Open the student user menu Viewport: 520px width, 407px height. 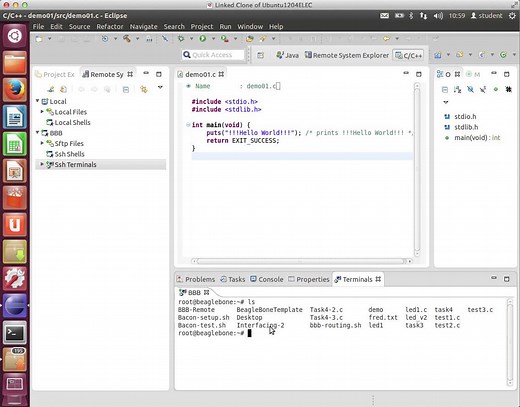(x=486, y=16)
